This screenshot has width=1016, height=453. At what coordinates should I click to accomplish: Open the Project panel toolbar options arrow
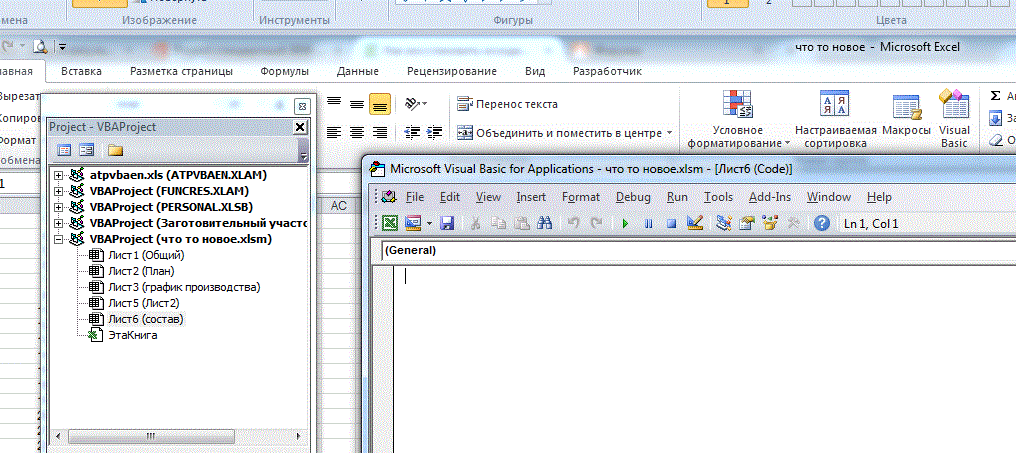(x=303, y=152)
